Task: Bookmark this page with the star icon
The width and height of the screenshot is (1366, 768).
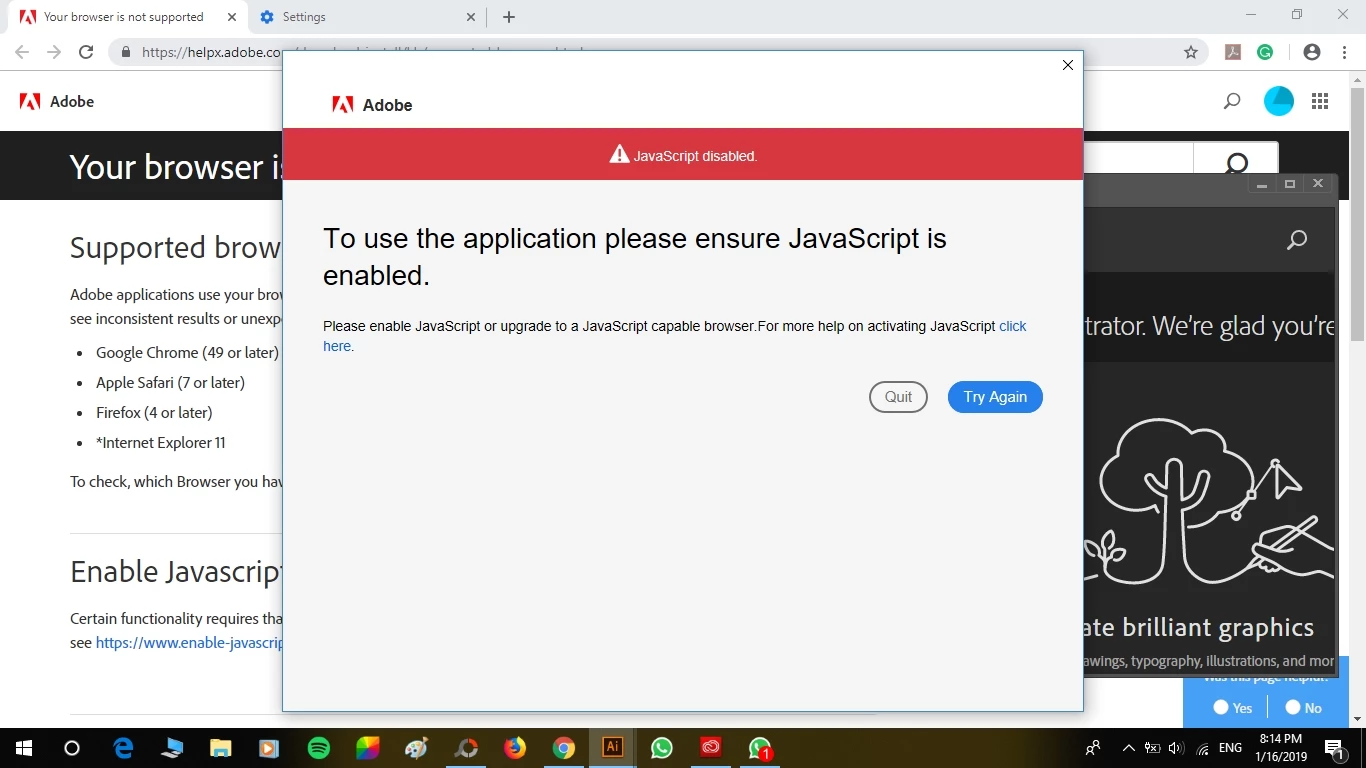Action: (1191, 52)
